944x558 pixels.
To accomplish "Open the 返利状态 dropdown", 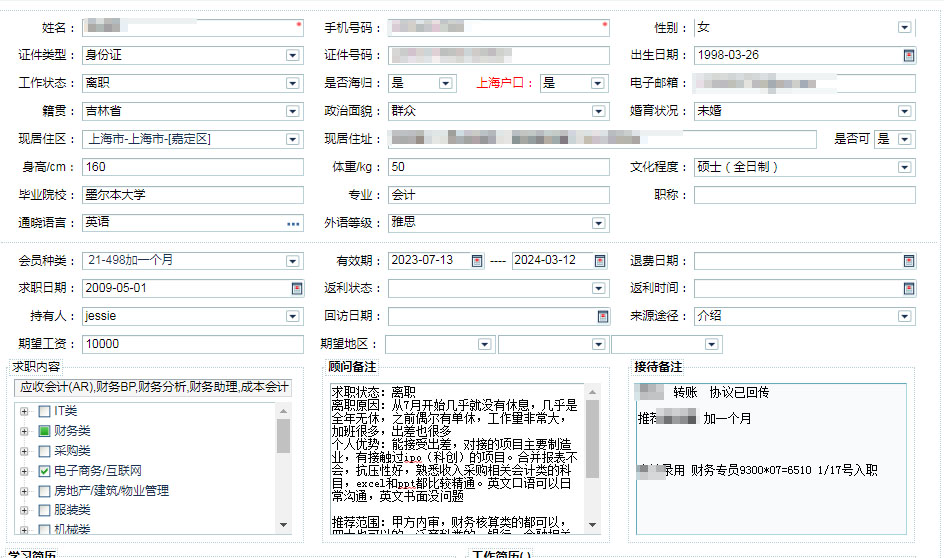I will tap(598, 288).
